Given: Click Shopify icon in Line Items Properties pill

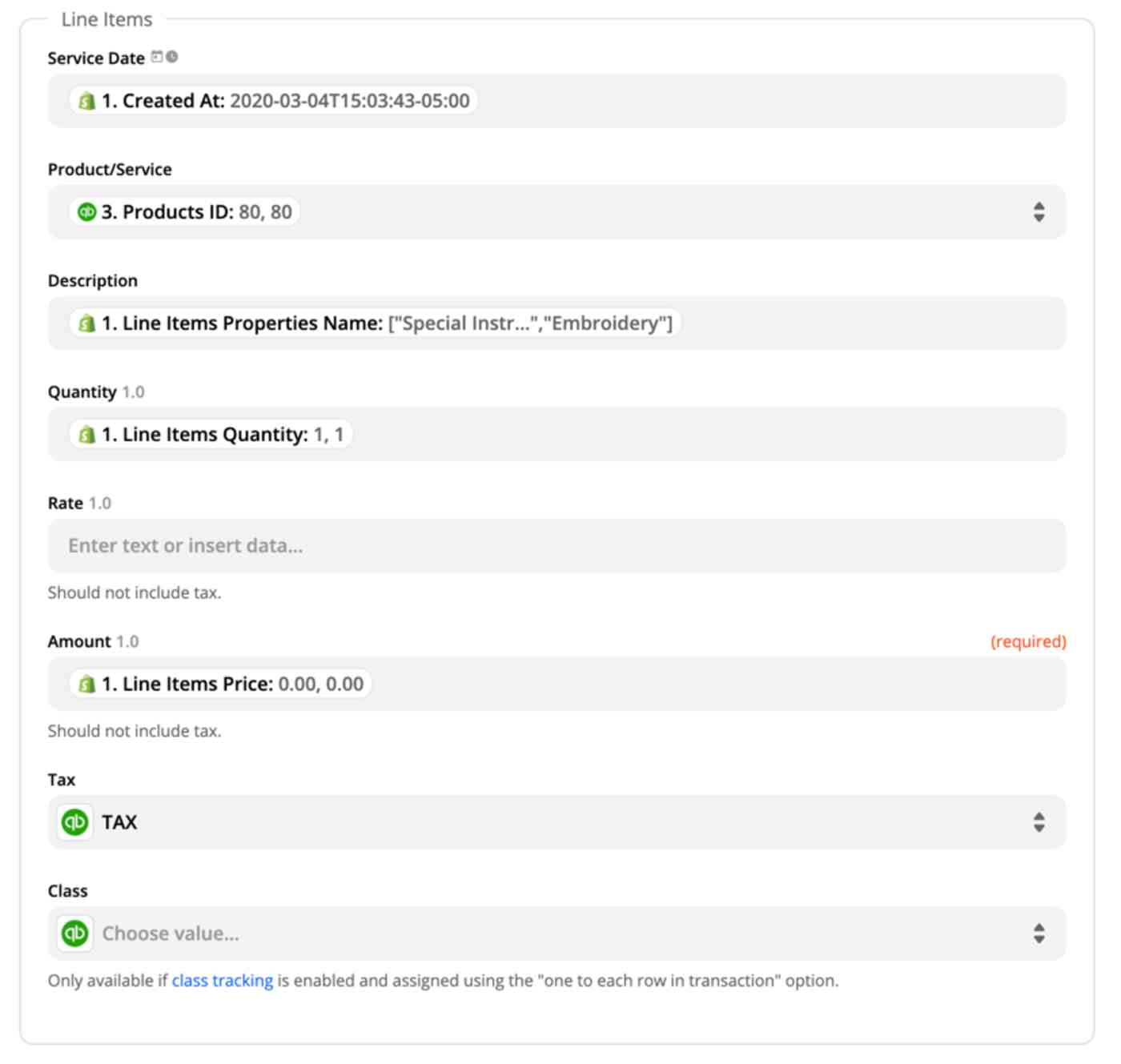Looking at the screenshot, I should point(86,323).
